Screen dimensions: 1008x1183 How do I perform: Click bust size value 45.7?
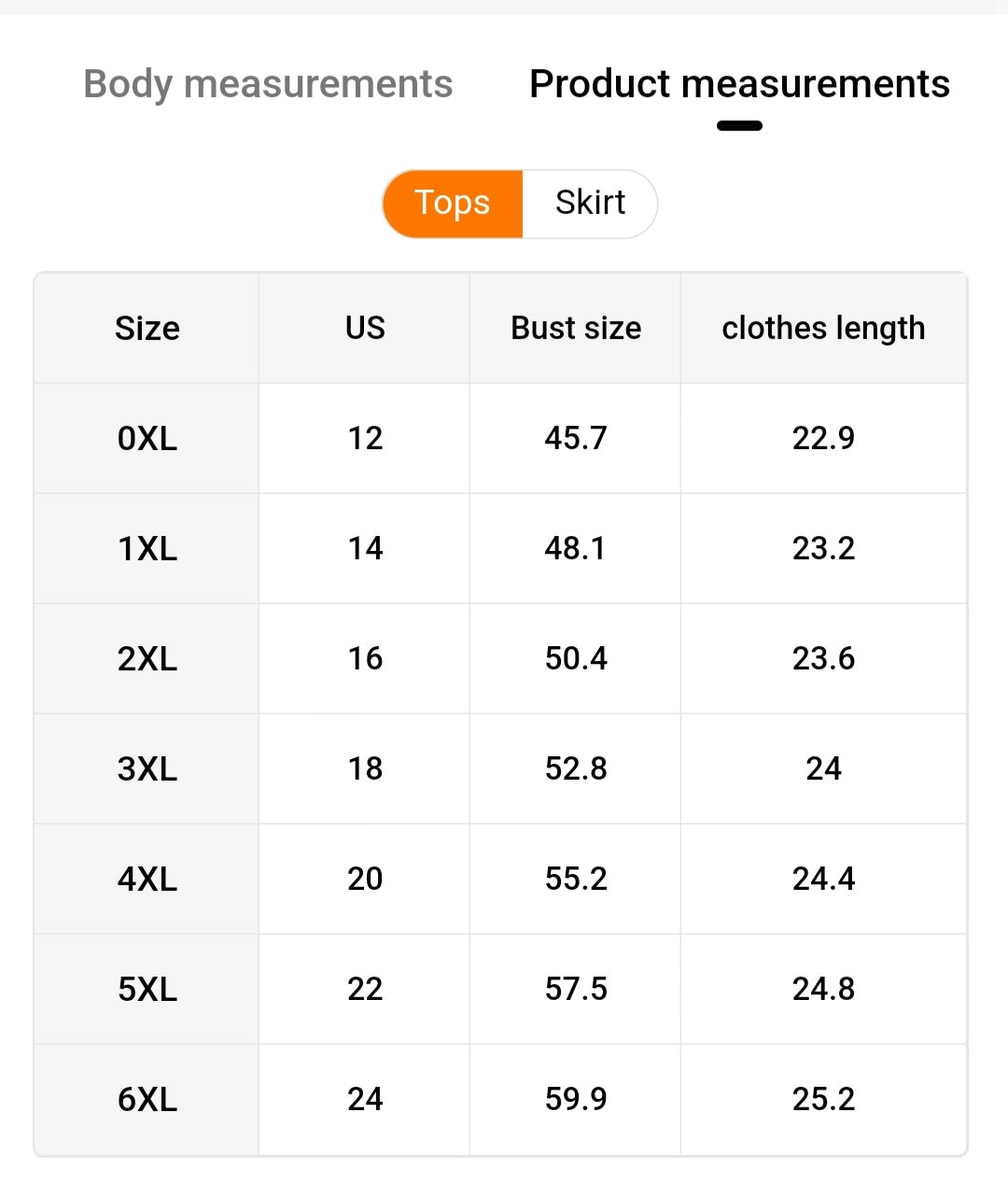point(576,438)
